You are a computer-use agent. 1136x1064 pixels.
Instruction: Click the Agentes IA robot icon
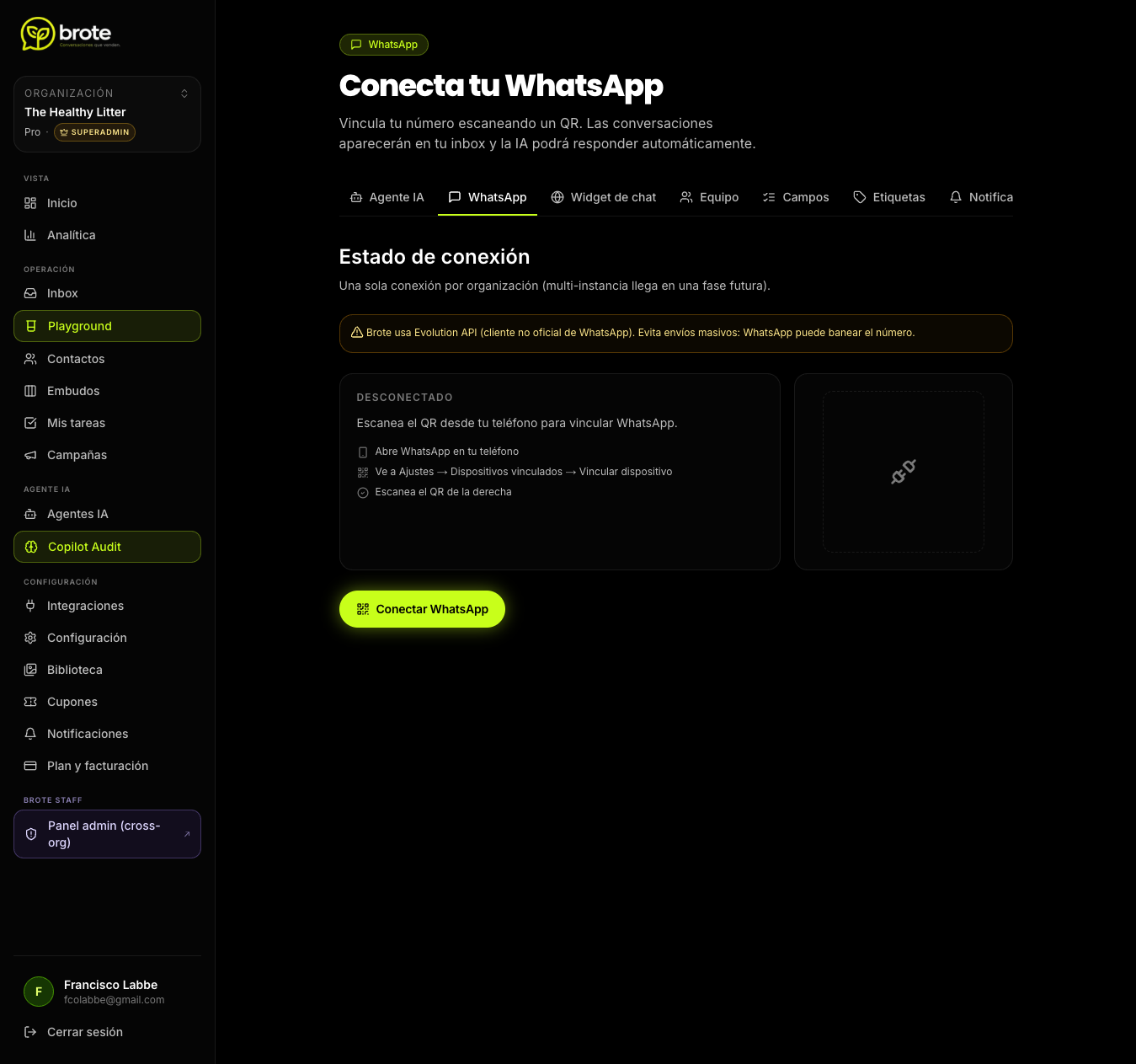(30, 514)
